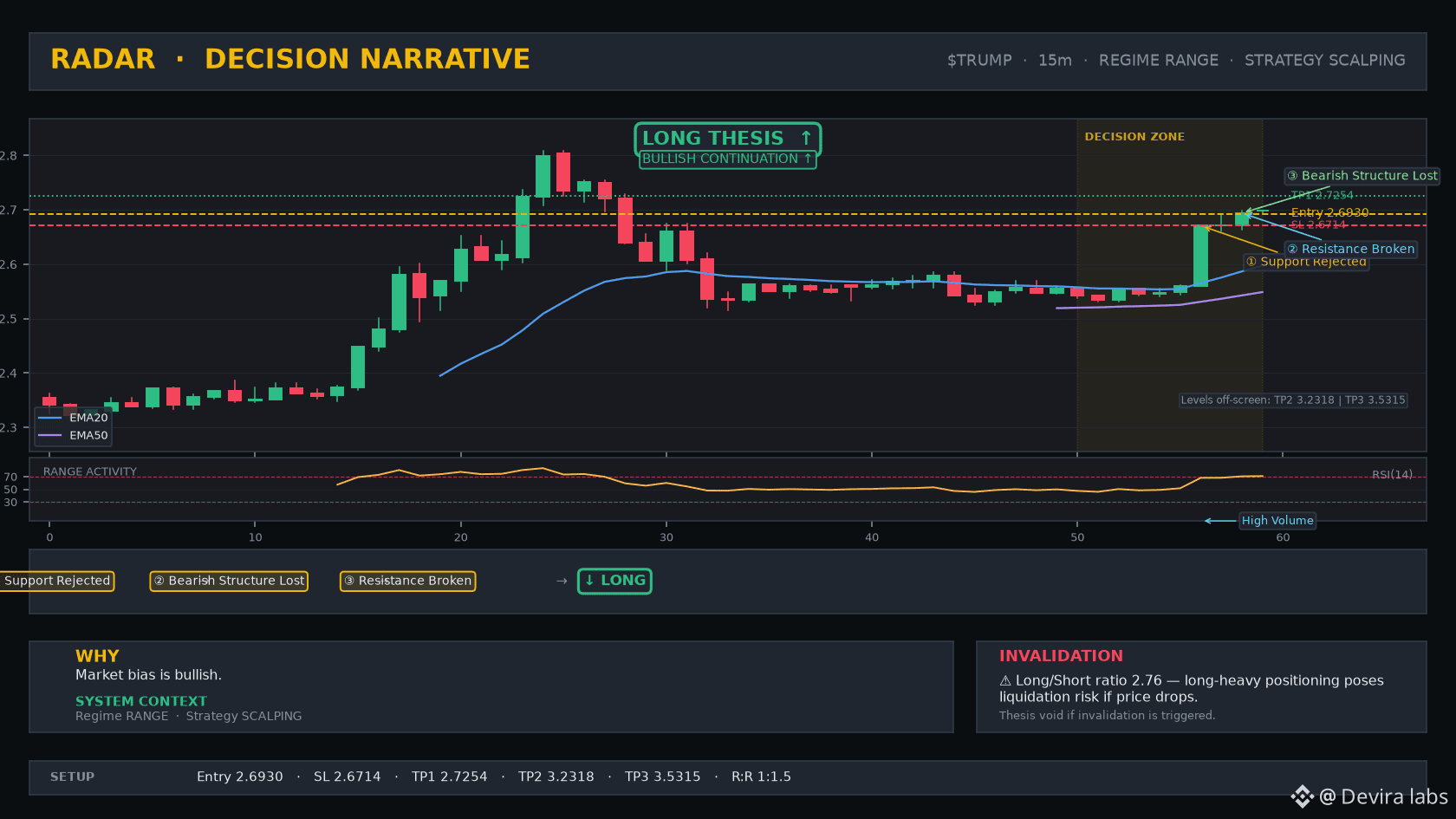Click the green LONG chip in the signal row
1456x819 pixels.
tap(614, 581)
